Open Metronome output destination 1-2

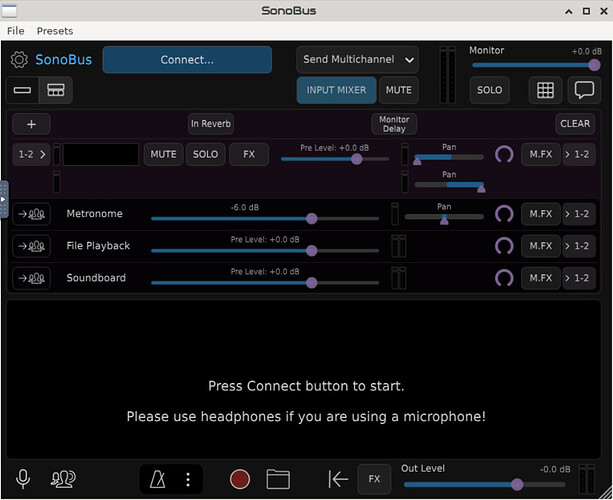click(579, 214)
